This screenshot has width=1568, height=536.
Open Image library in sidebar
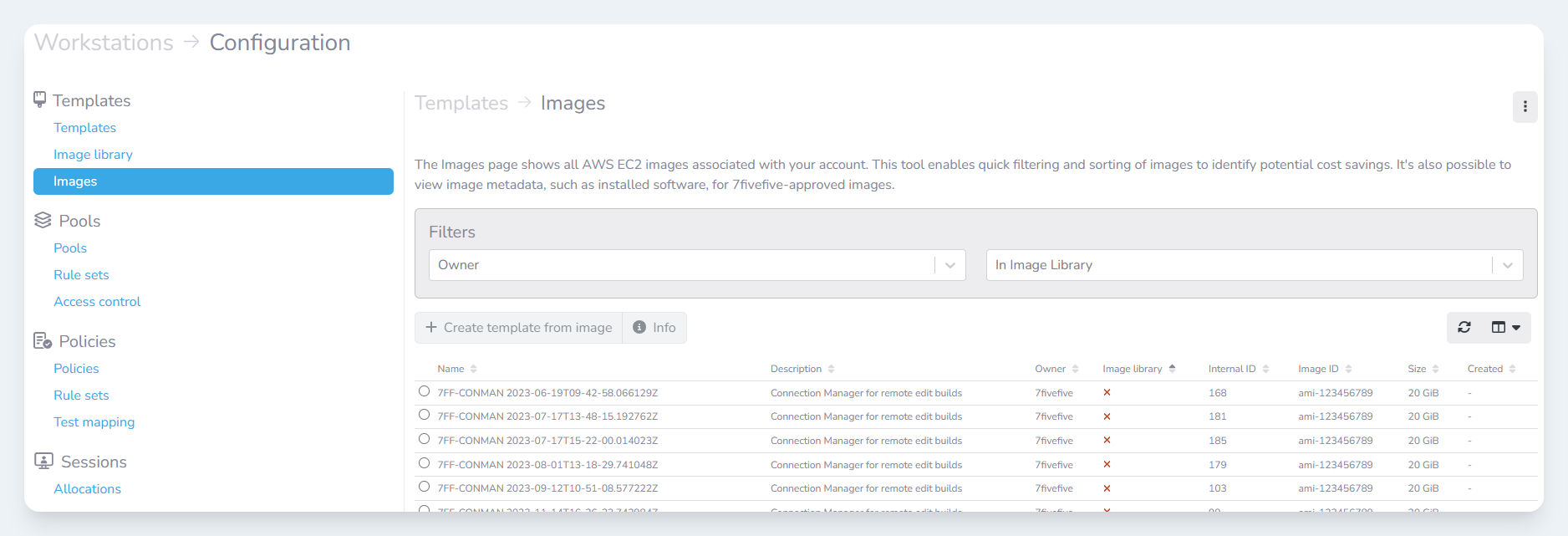(x=93, y=155)
